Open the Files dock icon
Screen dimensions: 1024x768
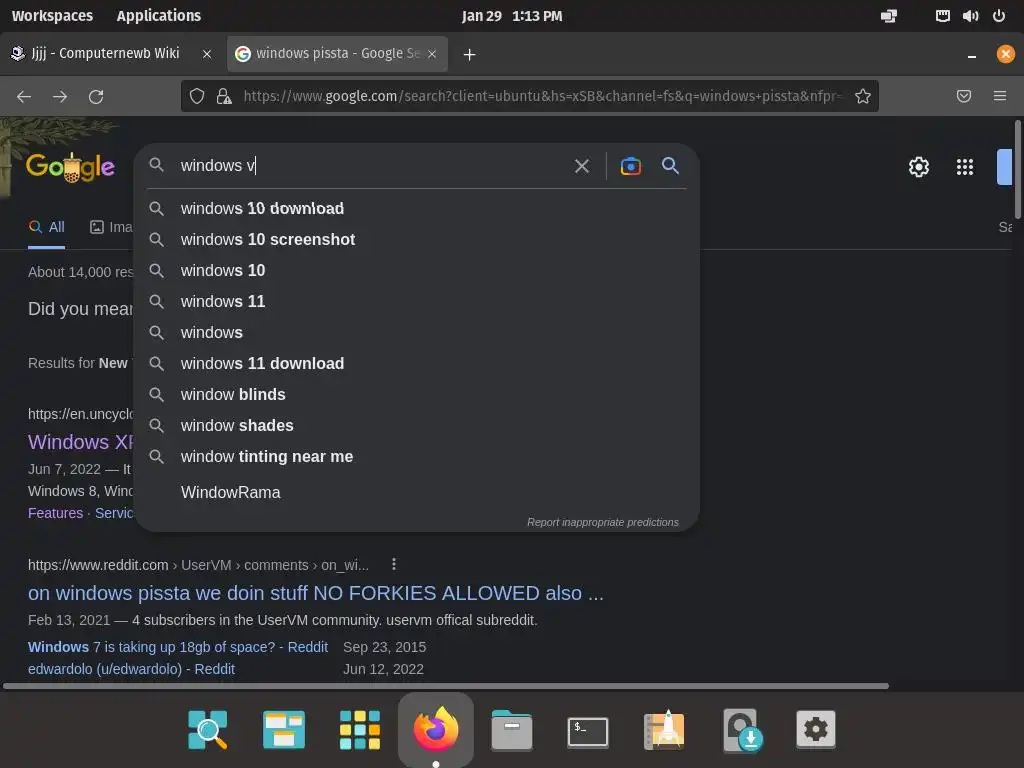[x=511, y=729]
